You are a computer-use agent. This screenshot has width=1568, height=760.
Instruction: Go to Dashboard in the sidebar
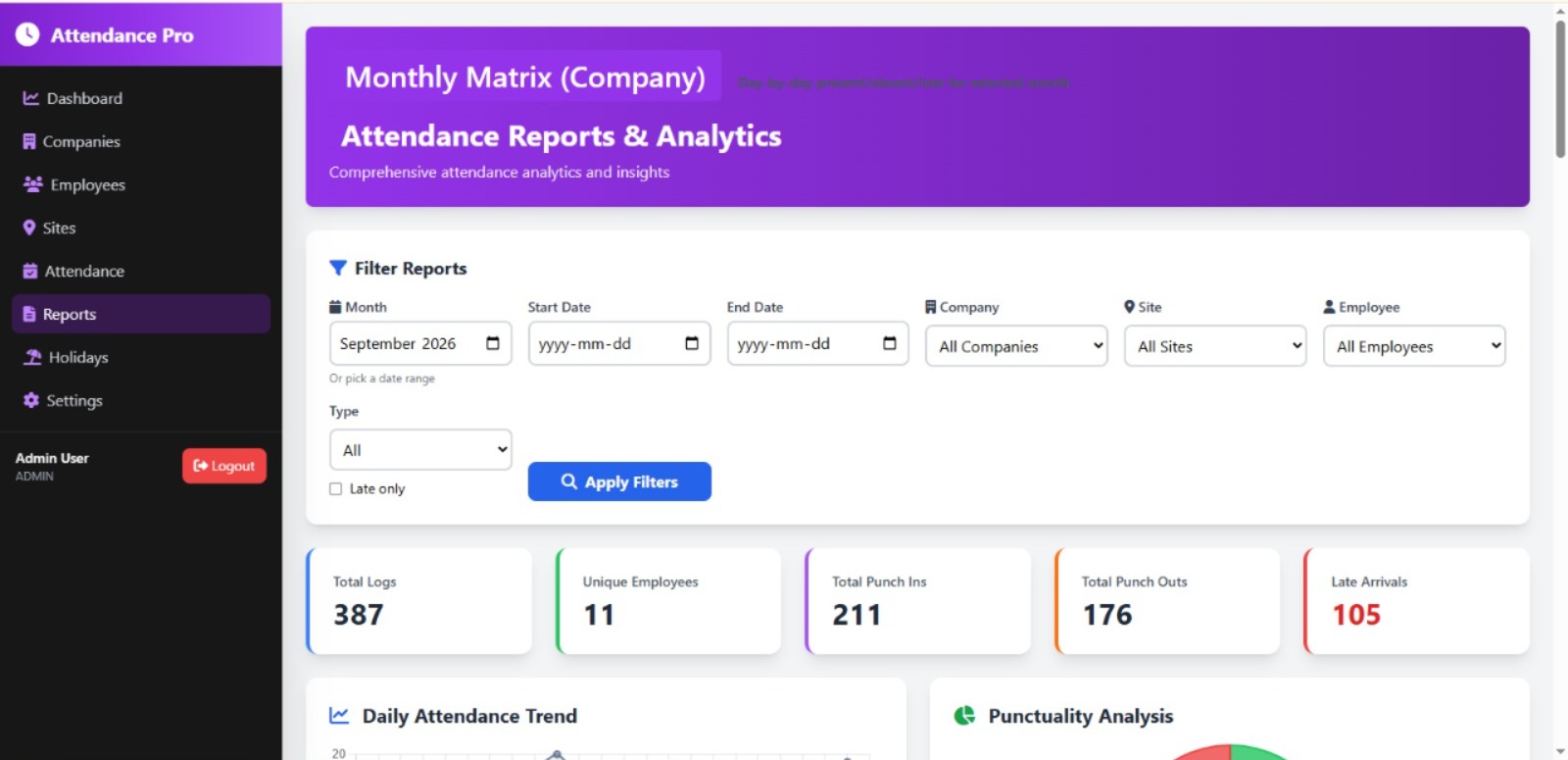tap(141, 98)
